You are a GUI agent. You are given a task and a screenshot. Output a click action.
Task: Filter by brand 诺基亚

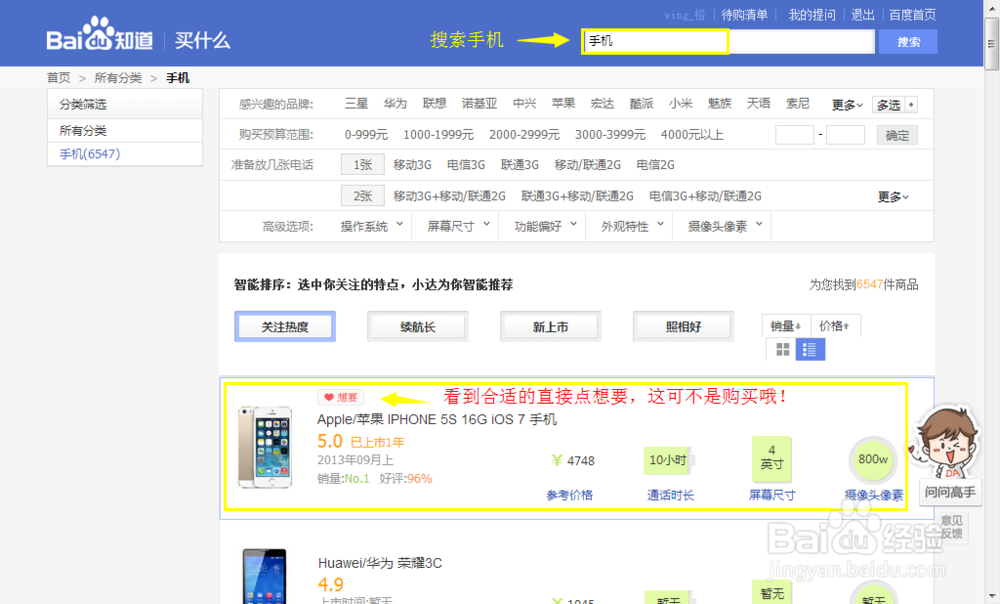[x=479, y=103]
